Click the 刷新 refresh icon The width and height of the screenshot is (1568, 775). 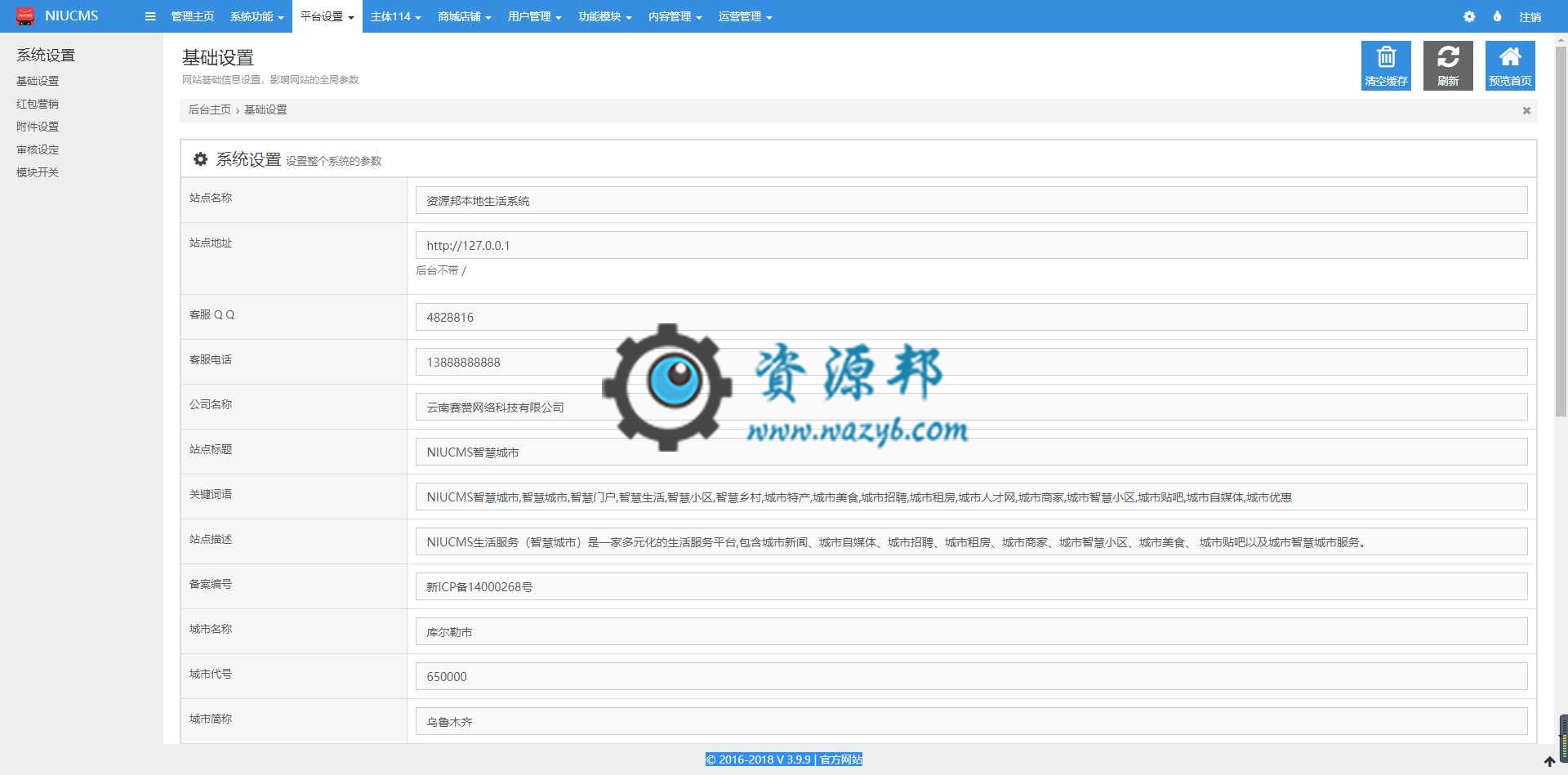pyautogui.click(x=1448, y=58)
